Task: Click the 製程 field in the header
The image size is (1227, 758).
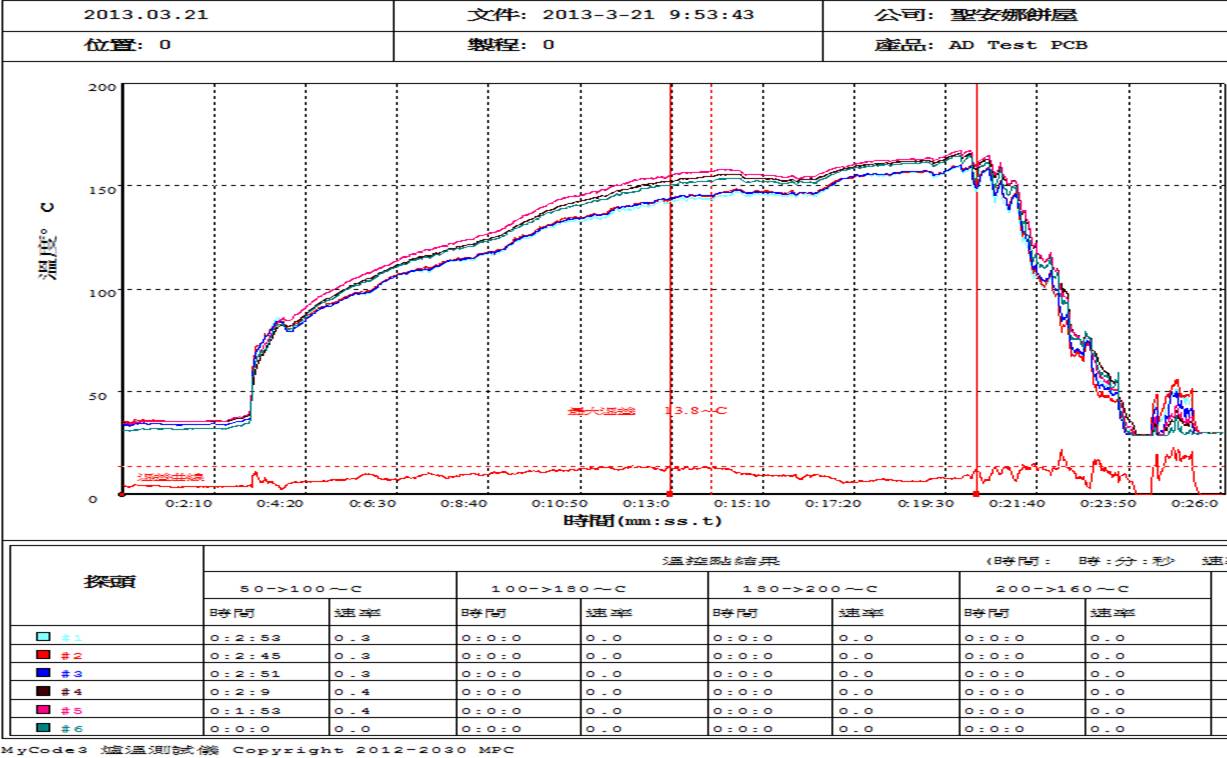Action: pyautogui.click(x=511, y=45)
